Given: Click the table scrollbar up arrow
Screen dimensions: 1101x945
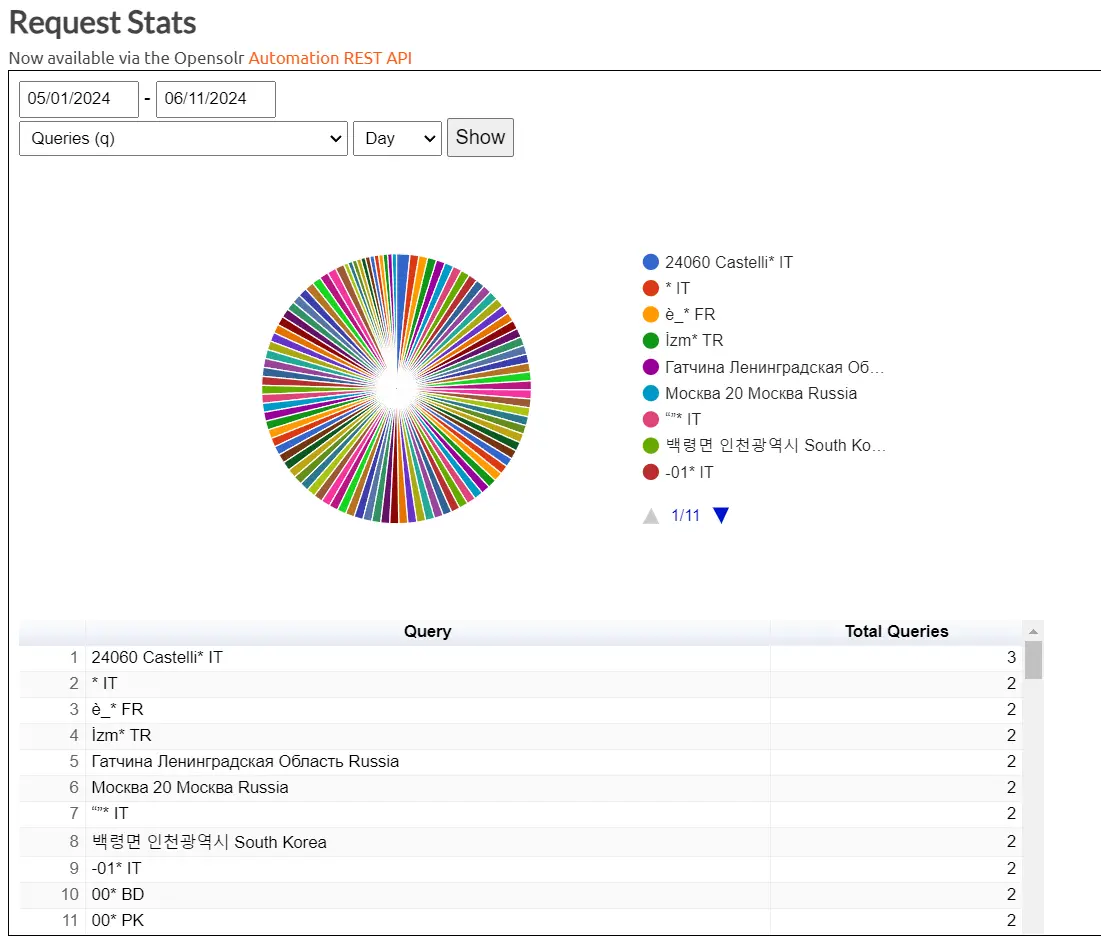Looking at the screenshot, I should tap(1033, 631).
